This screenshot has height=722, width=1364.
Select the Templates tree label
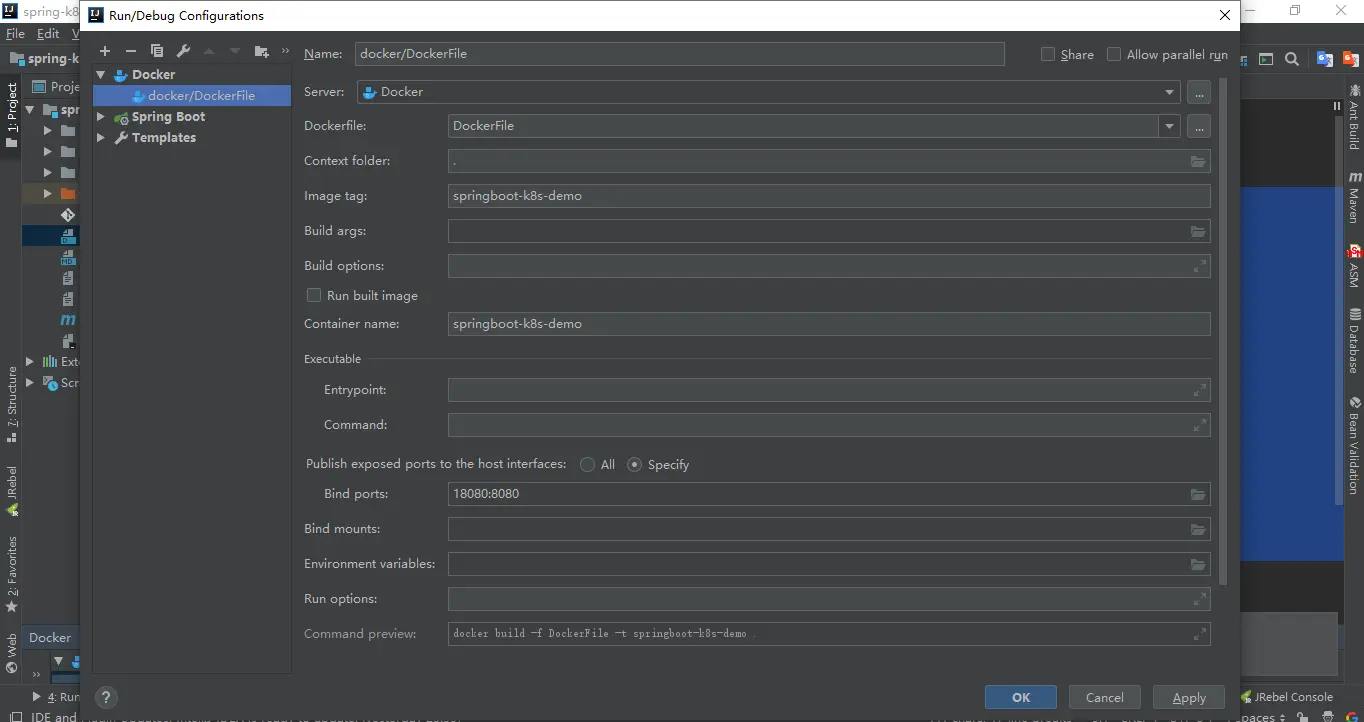tap(164, 138)
